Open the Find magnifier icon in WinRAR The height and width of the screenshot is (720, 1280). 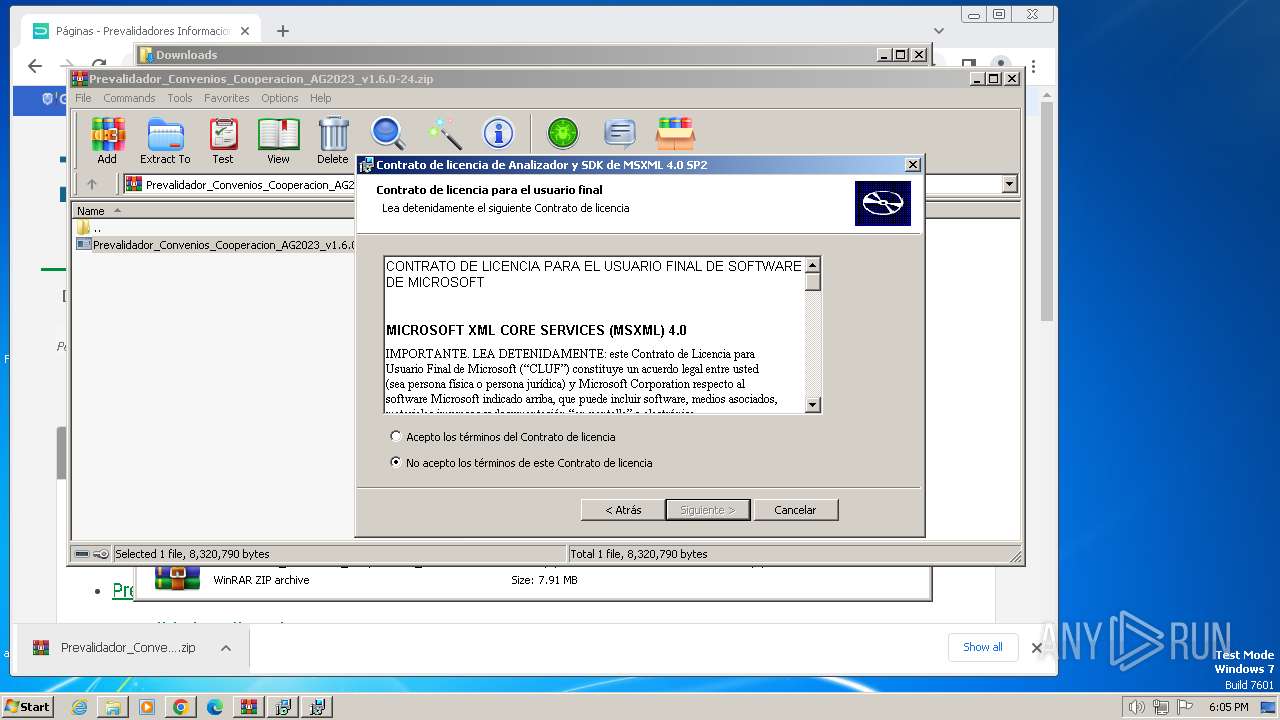[388, 133]
